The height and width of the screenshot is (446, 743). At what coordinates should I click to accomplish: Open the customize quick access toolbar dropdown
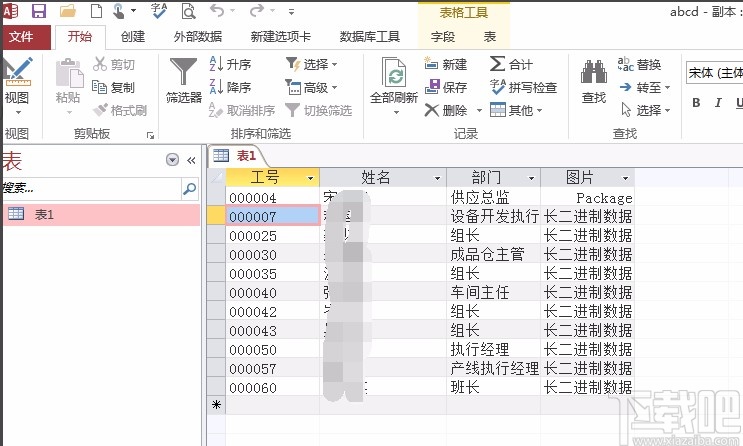pyautogui.click(x=291, y=11)
